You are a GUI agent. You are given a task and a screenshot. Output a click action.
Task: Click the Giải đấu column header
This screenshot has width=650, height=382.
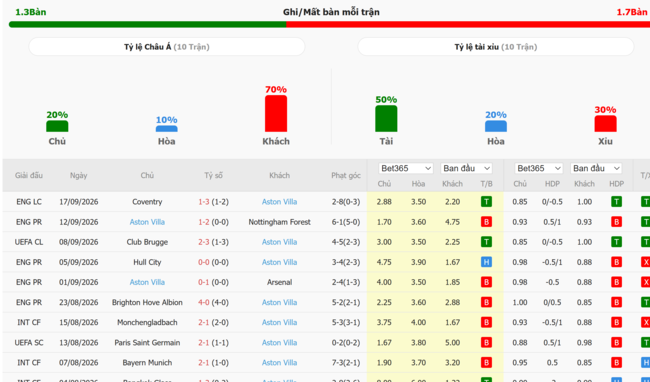[x=29, y=175]
